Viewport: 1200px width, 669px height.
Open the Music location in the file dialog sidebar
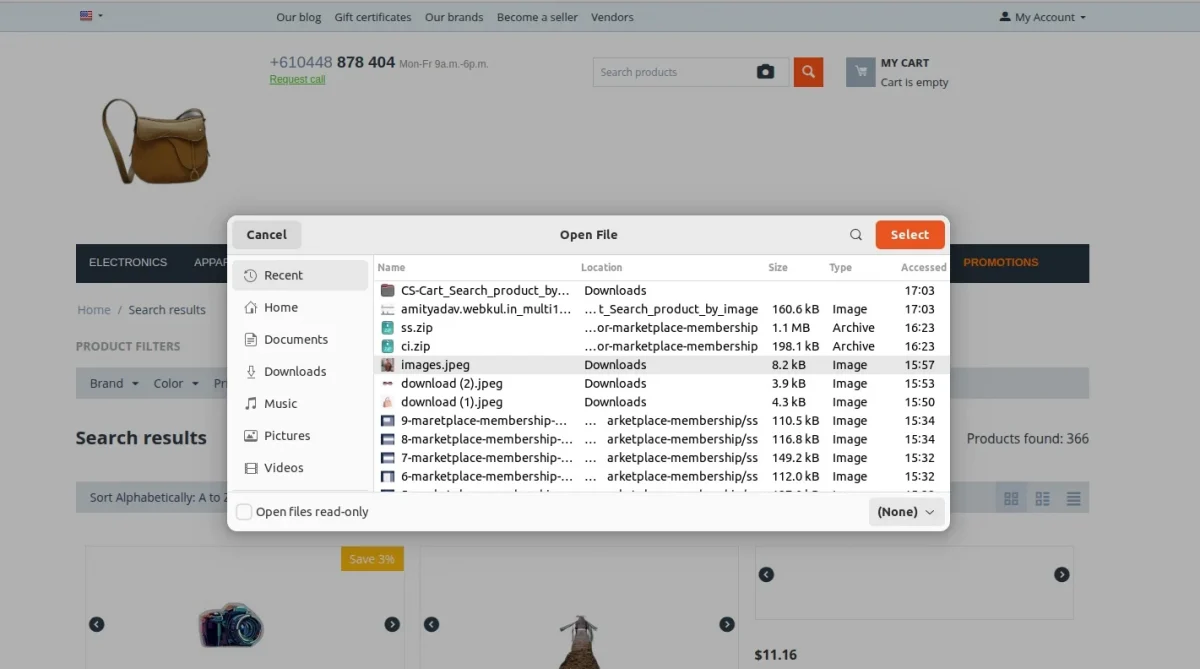(279, 403)
